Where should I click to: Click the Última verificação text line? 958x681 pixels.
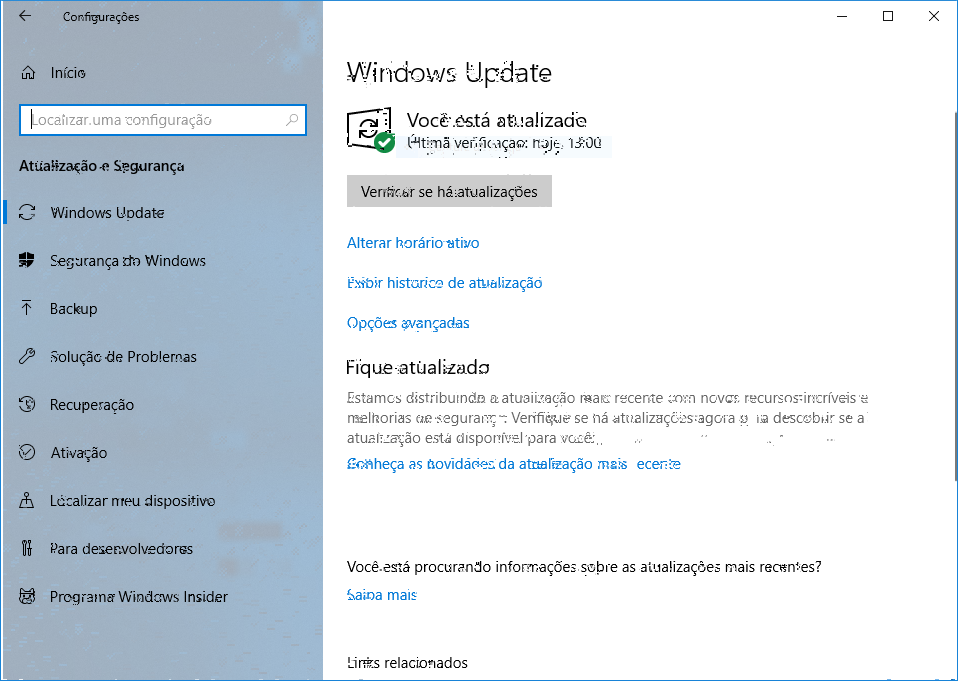504,143
